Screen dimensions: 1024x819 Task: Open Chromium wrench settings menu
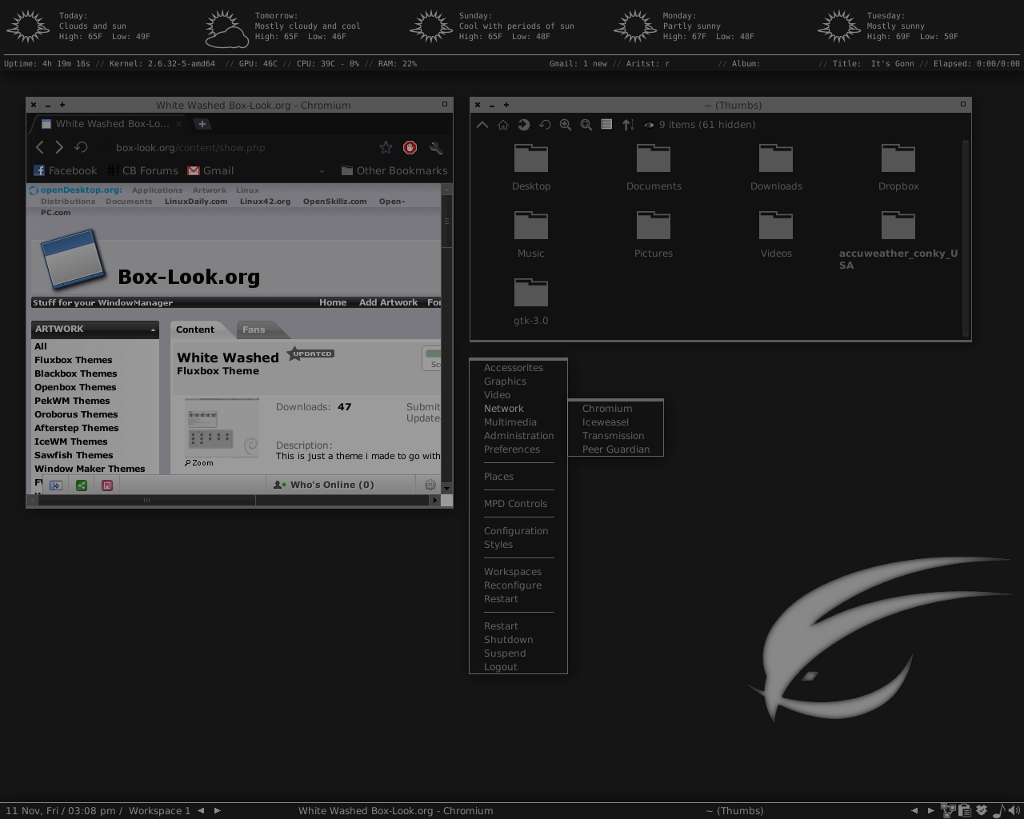[436, 148]
